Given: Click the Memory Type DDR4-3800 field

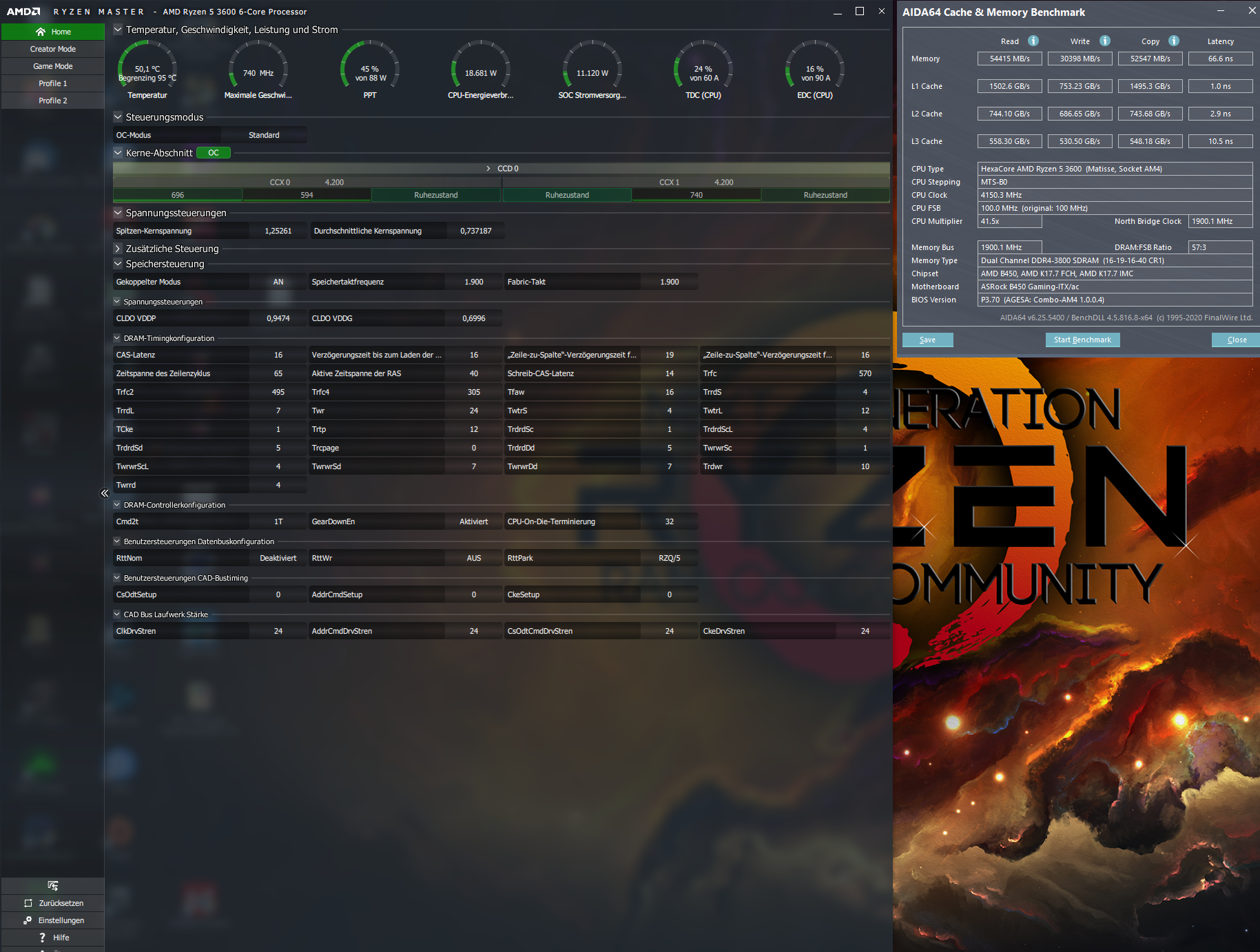Looking at the screenshot, I should [1115, 260].
